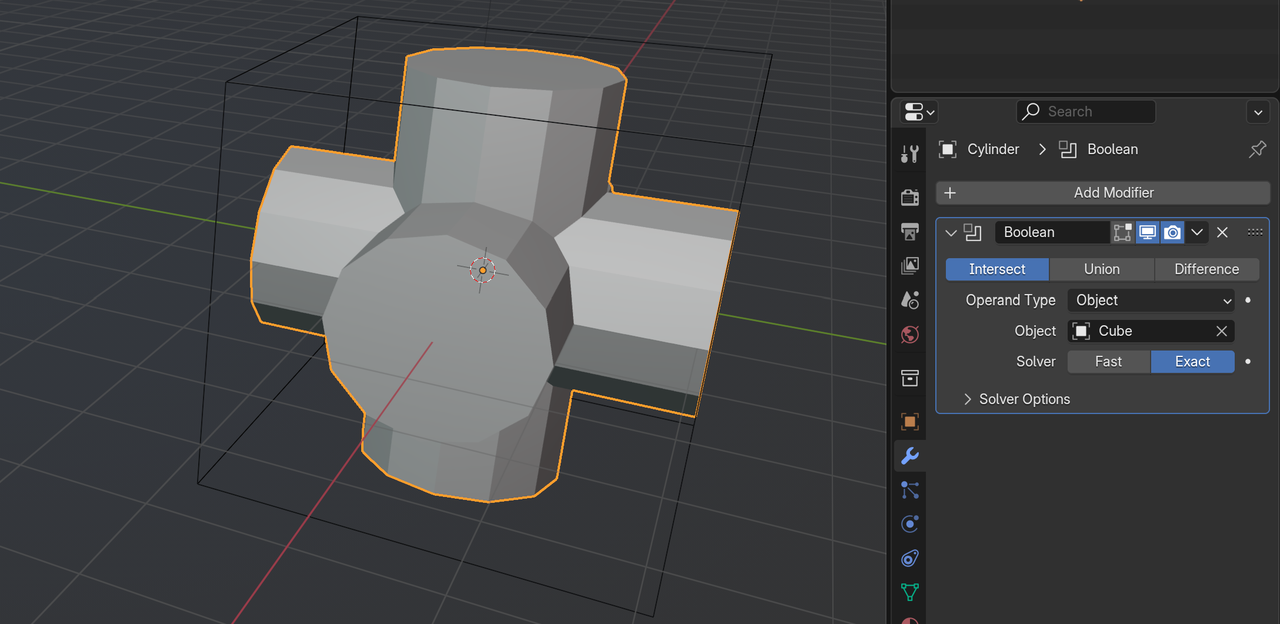This screenshot has height=624, width=1280.
Task: Toggle Boolean modifier edit mode display
Action: point(1122,232)
